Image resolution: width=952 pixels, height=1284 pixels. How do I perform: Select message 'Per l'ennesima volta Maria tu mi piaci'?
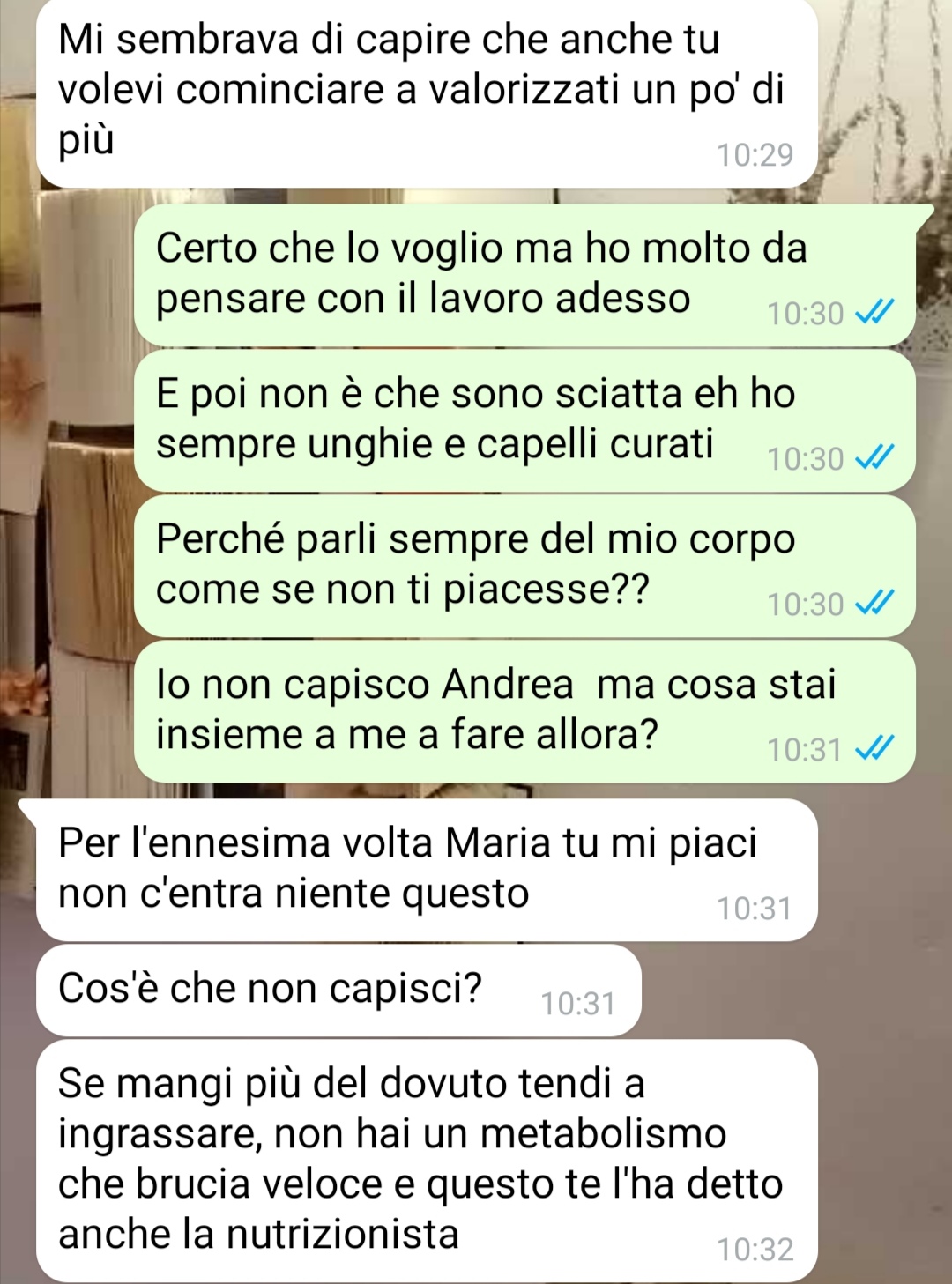point(427,870)
